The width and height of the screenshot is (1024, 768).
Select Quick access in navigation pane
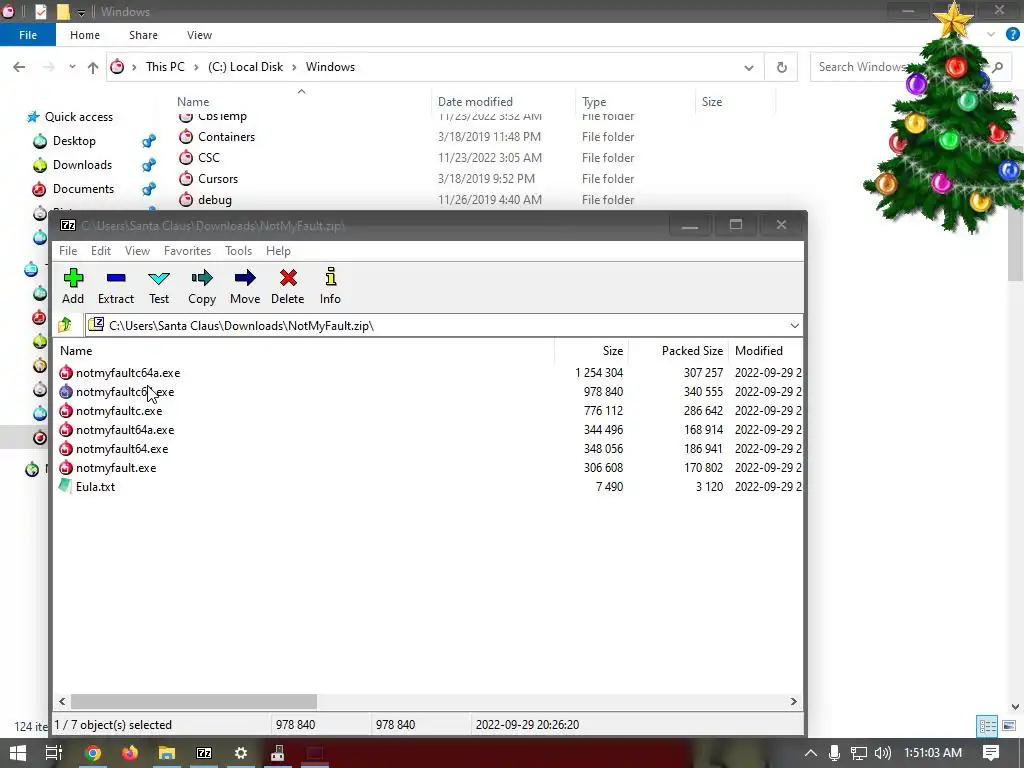point(78,117)
